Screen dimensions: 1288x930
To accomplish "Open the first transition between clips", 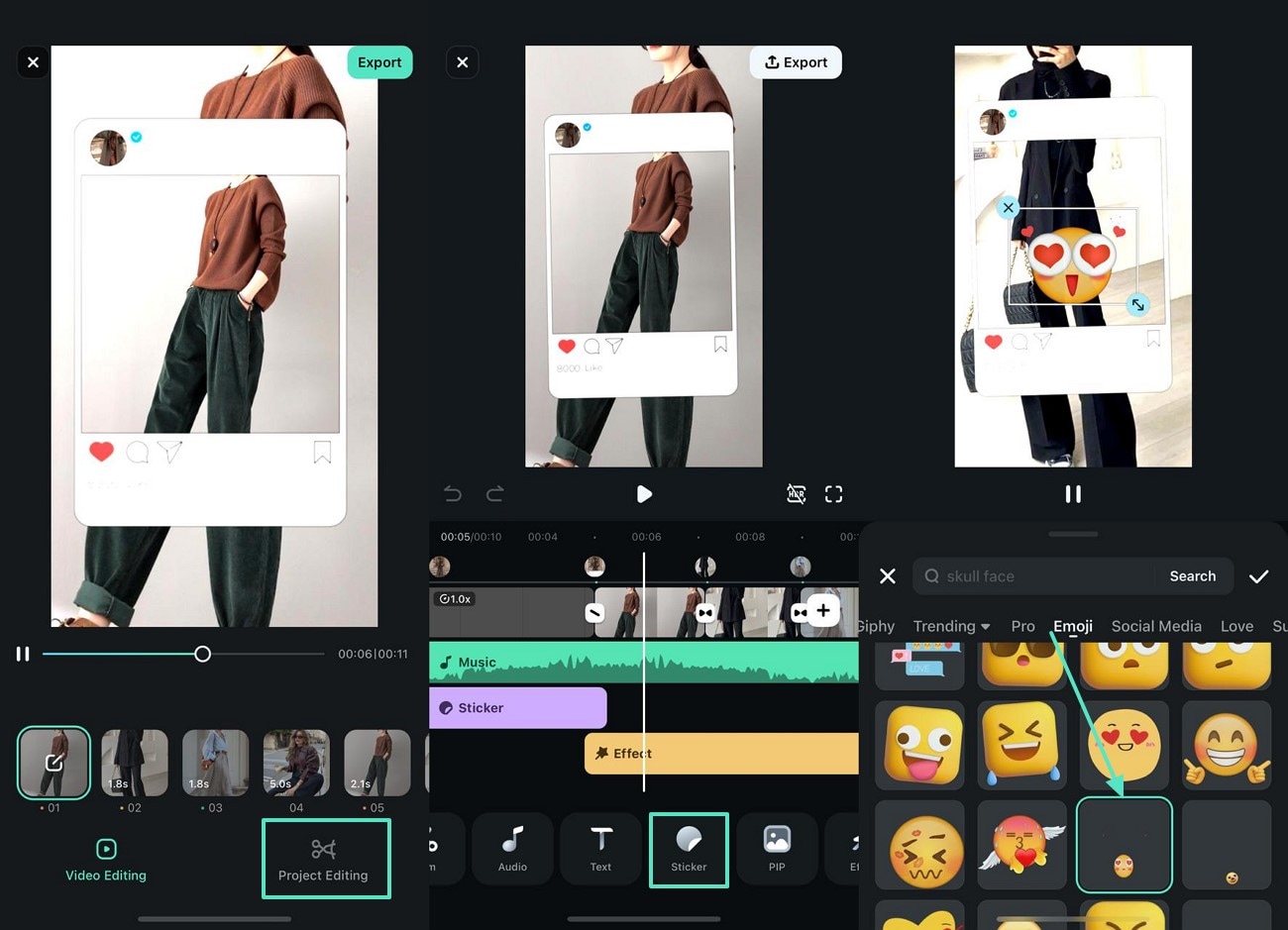I will coord(594,613).
